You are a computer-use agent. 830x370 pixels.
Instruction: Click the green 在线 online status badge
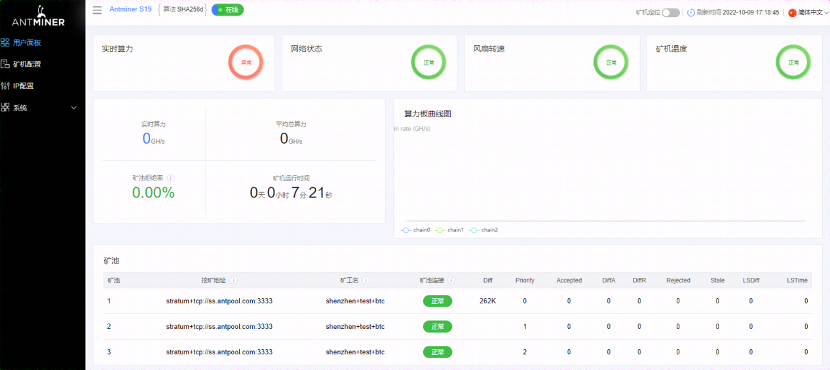tap(228, 10)
